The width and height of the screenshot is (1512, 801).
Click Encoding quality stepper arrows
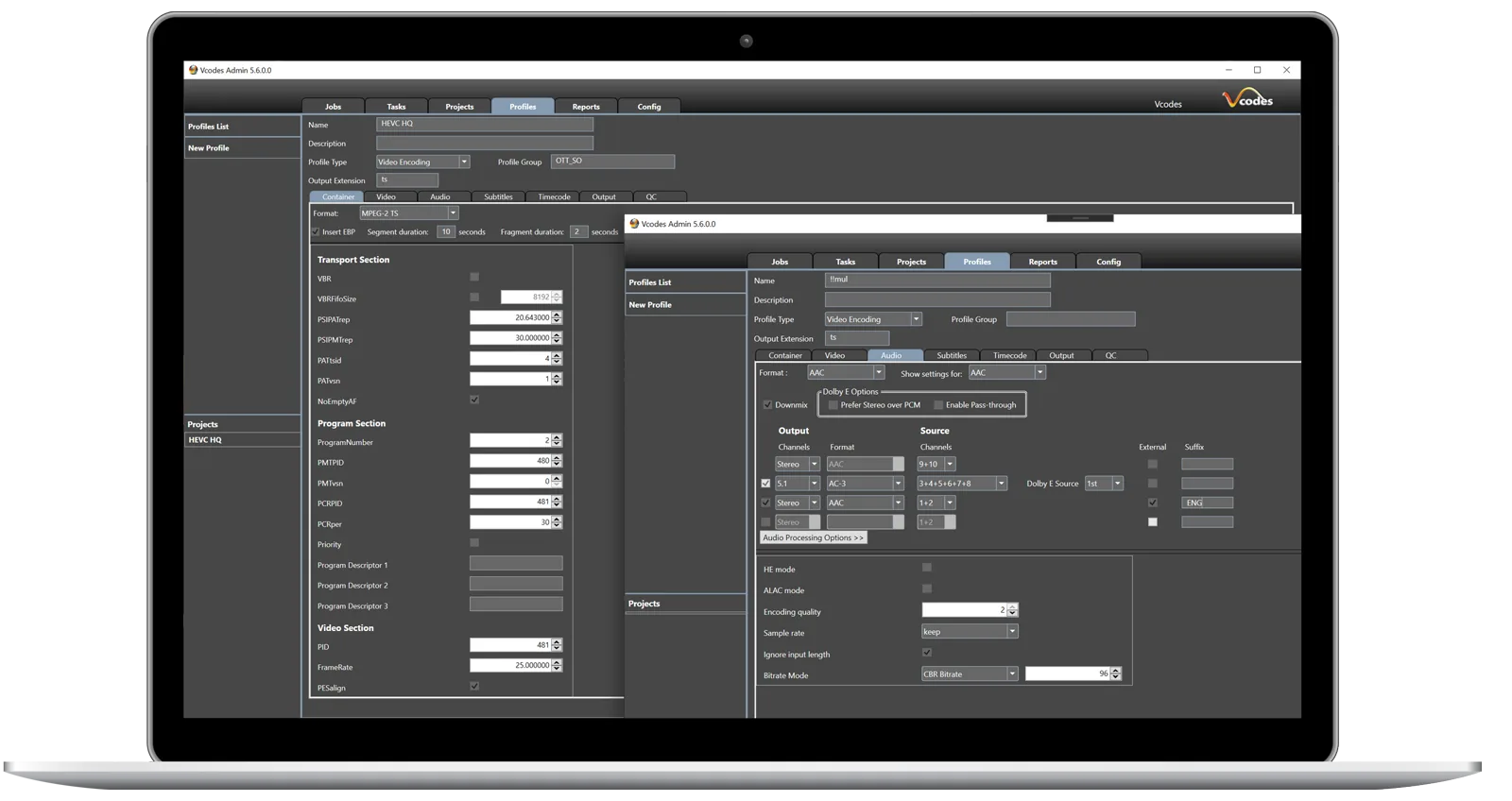(1012, 610)
